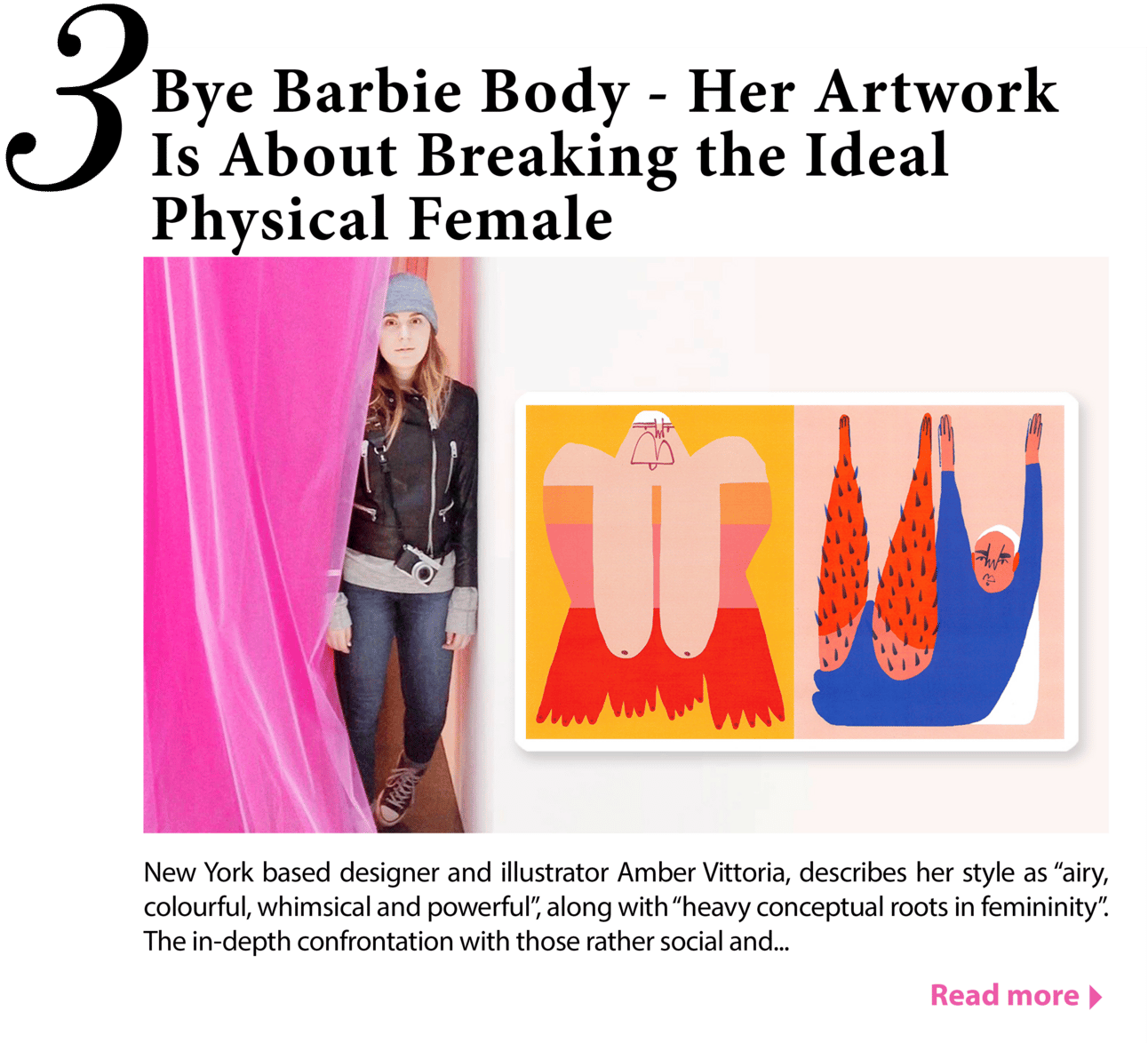
Task: Click the 'Is About Breaking the Ideal' title line
Action: pos(551,155)
